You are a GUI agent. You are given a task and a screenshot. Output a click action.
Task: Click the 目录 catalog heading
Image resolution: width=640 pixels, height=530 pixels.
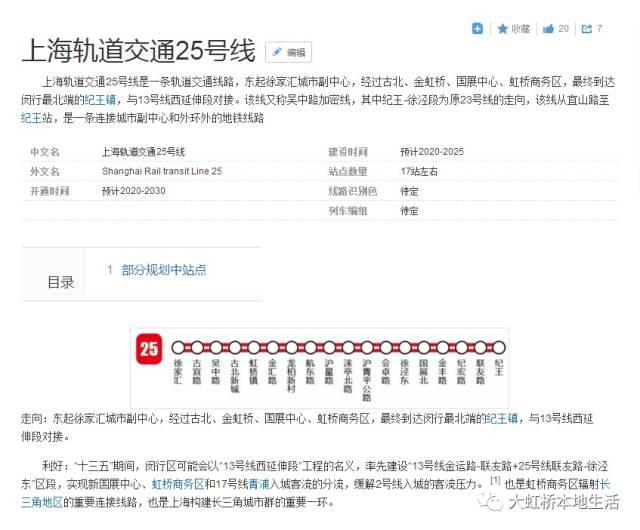(61, 282)
